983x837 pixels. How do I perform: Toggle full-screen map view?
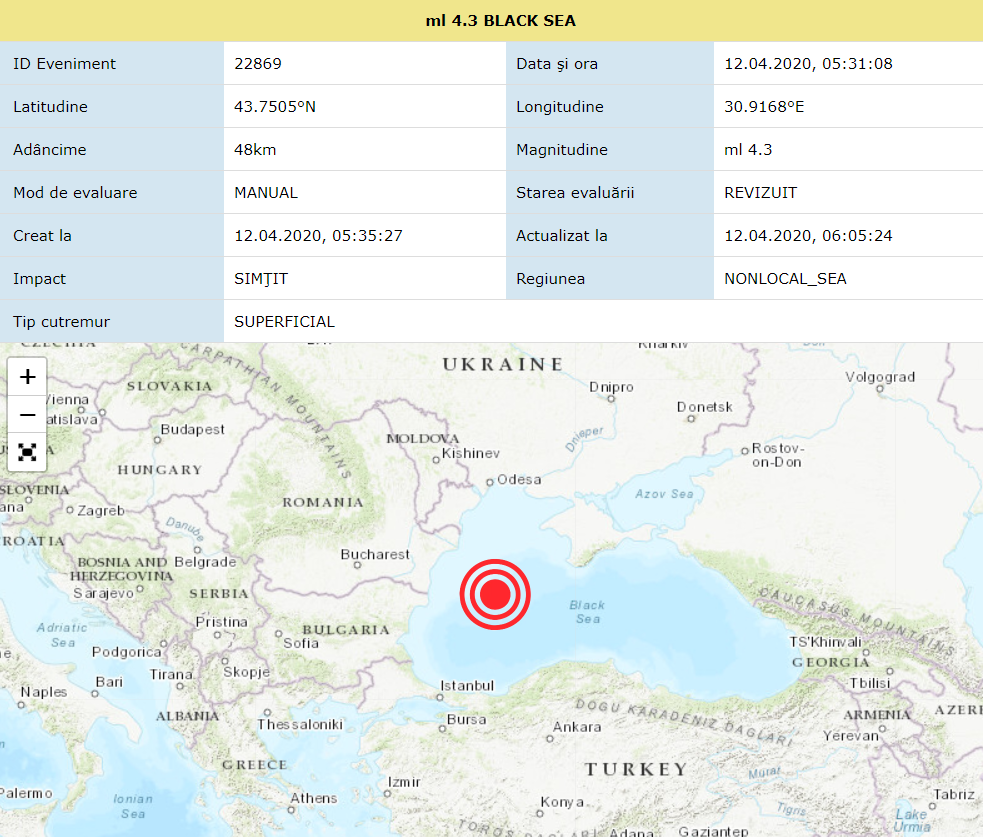[x=28, y=452]
